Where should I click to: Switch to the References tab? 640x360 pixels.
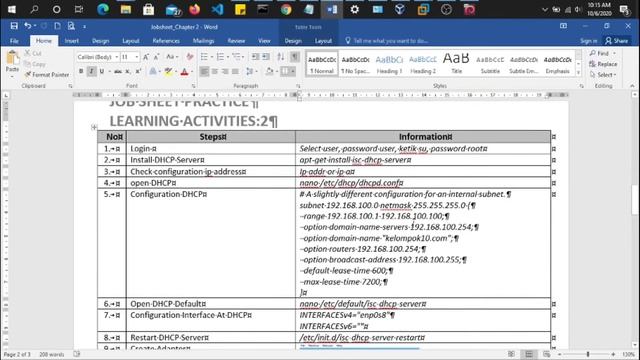click(166, 41)
